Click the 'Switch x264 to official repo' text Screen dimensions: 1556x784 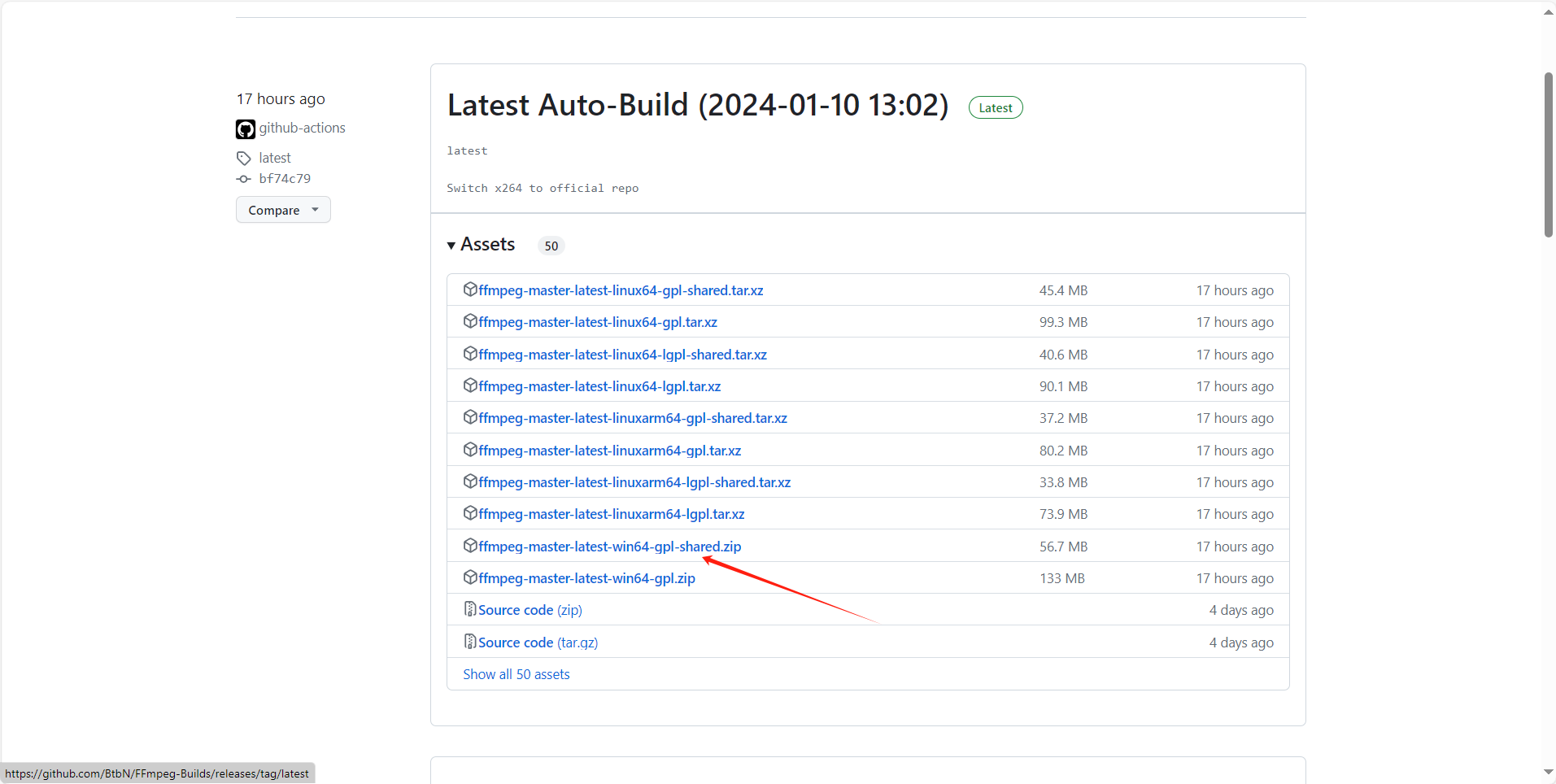click(543, 188)
